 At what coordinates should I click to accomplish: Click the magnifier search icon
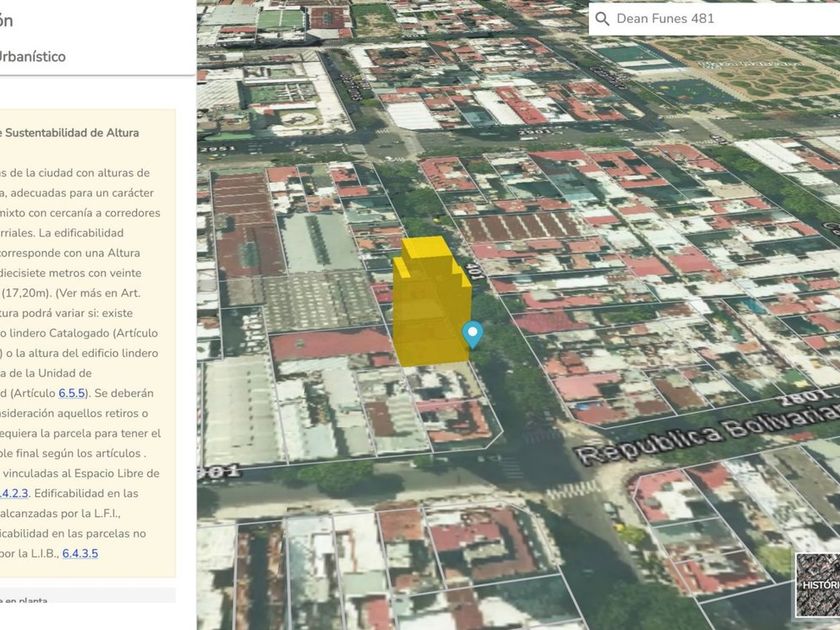coord(602,18)
